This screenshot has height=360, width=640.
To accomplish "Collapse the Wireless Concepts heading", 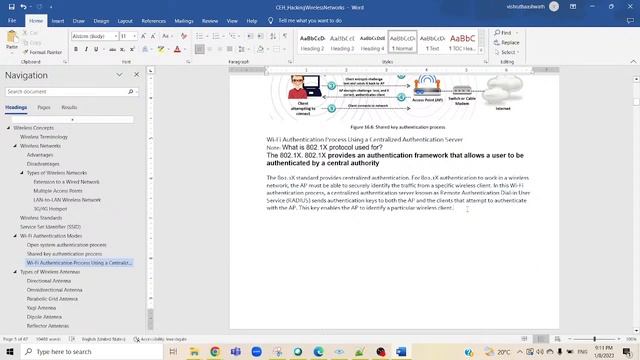I will point(8,128).
